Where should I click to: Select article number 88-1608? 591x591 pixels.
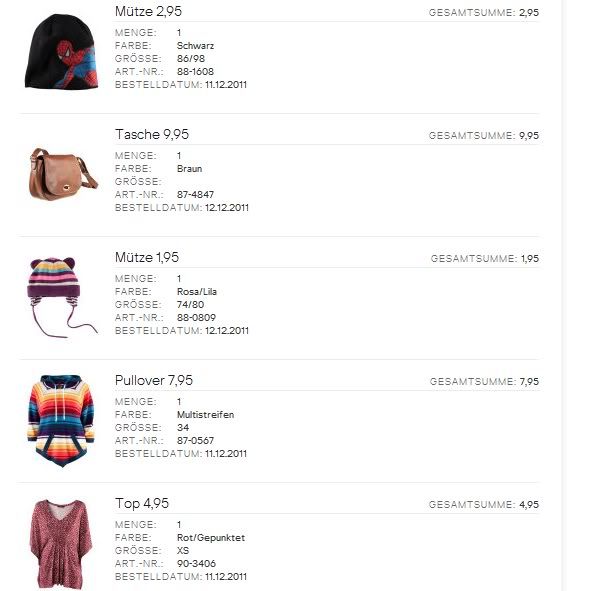(x=195, y=72)
